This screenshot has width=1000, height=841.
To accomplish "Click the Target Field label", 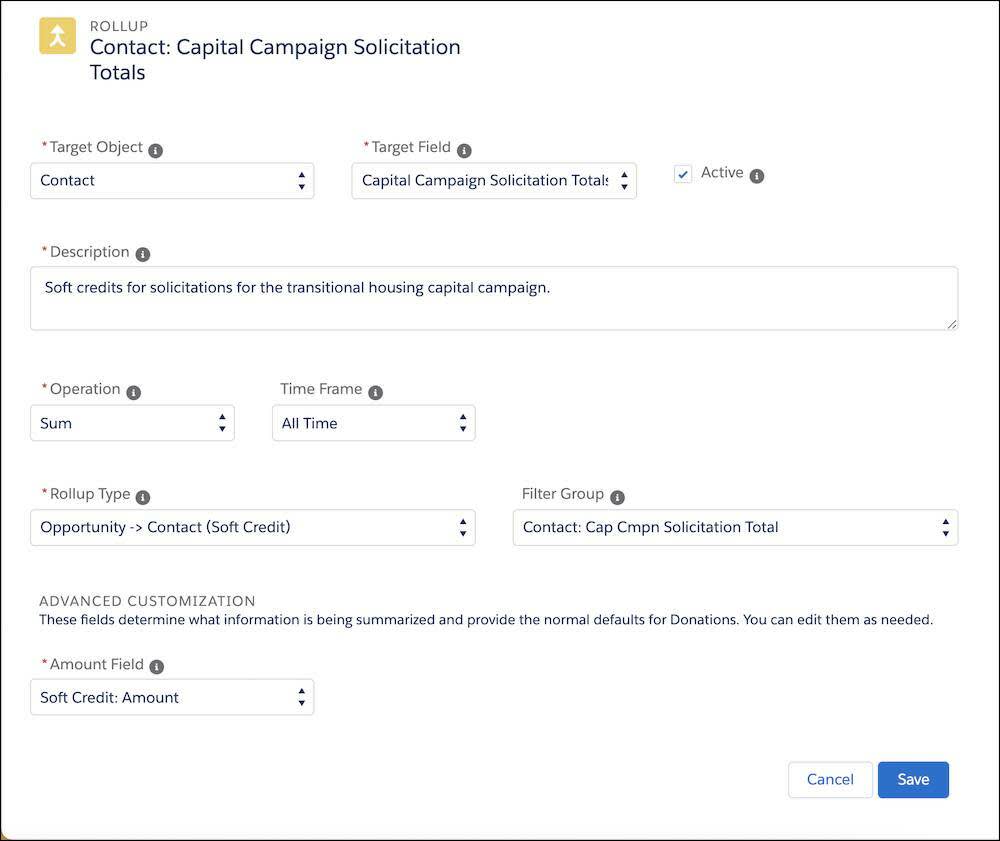I will [x=411, y=147].
